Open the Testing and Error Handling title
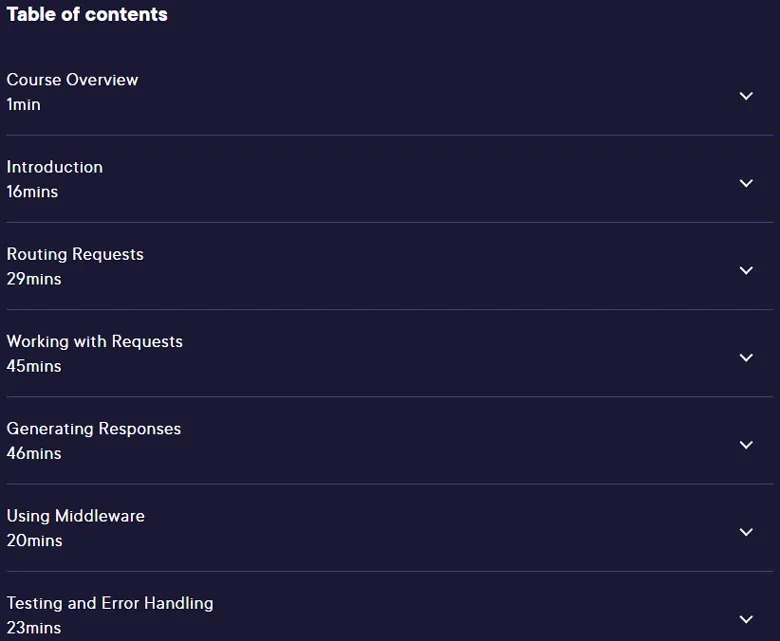Viewport: 780px width, 641px height. (110, 603)
